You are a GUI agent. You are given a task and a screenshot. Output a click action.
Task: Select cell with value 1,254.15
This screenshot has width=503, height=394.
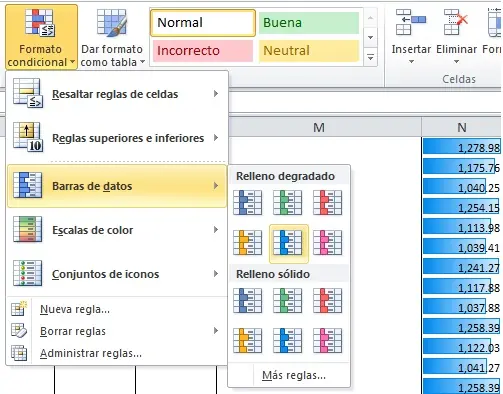pos(462,207)
